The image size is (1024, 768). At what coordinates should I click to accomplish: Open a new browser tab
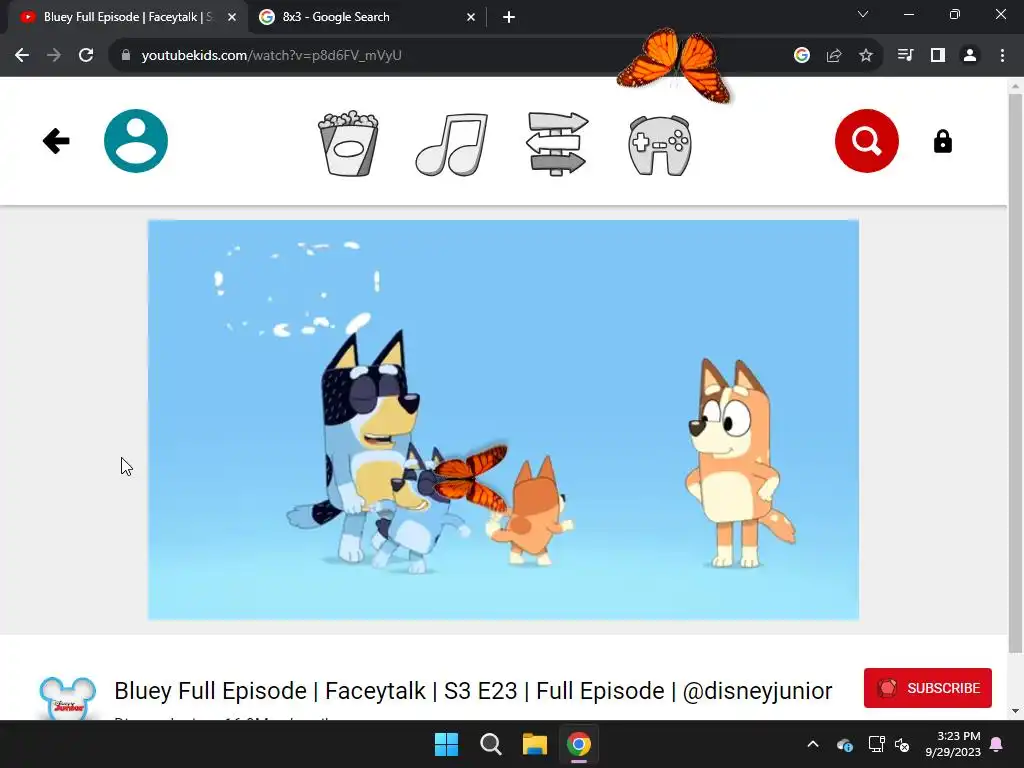click(x=509, y=17)
